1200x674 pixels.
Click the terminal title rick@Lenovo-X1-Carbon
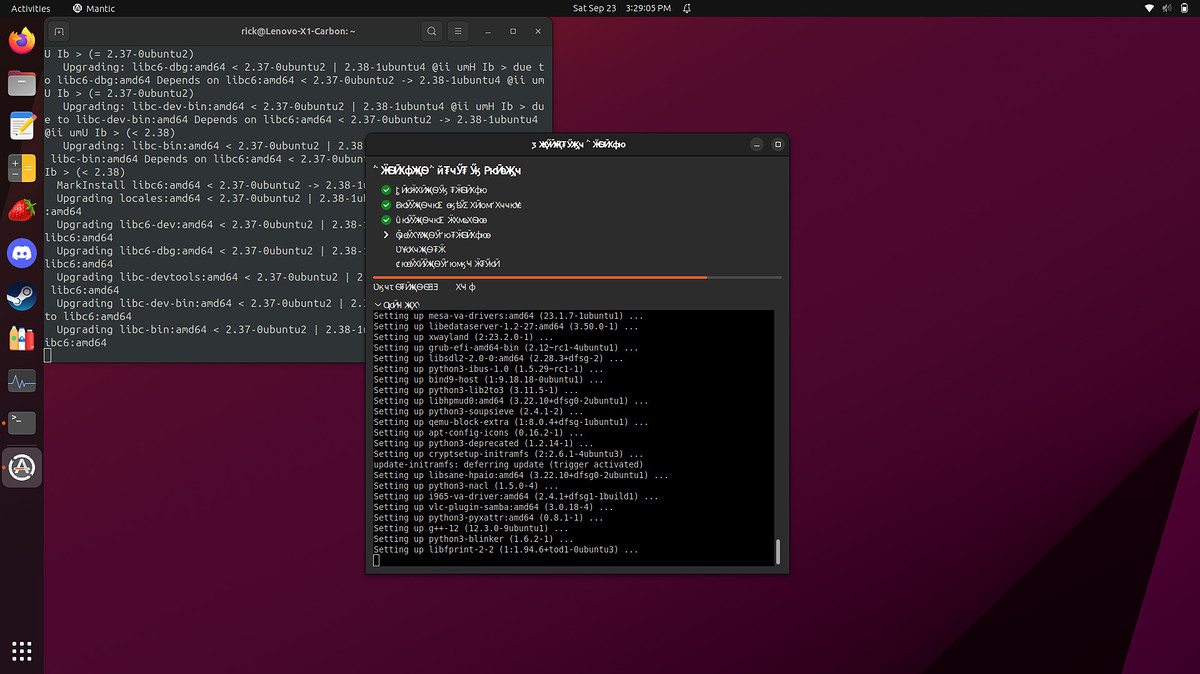click(296, 31)
